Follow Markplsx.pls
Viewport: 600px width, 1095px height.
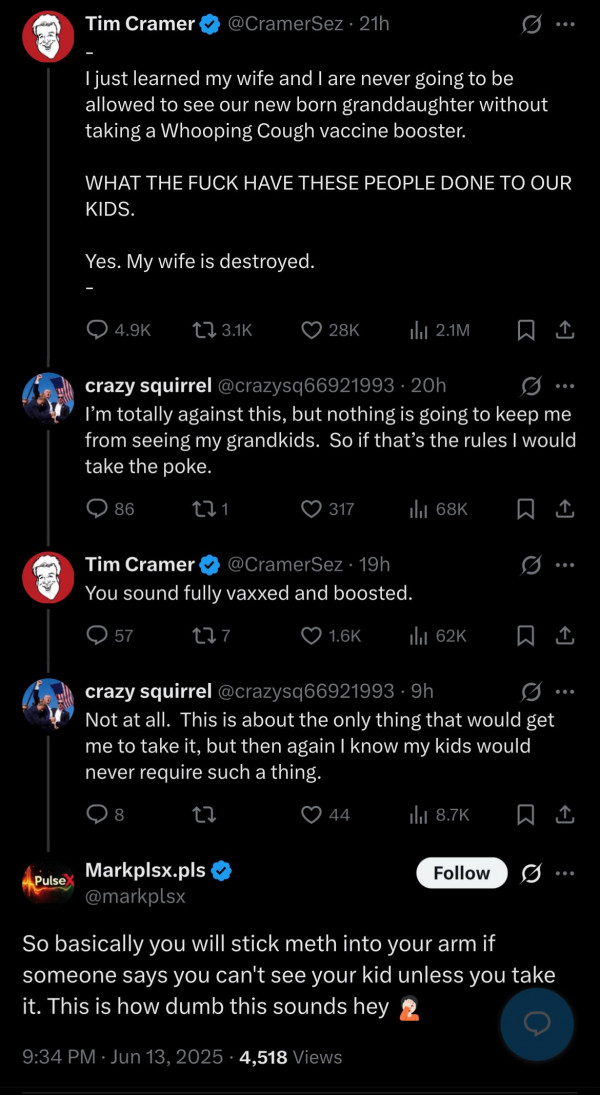point(461,873)
